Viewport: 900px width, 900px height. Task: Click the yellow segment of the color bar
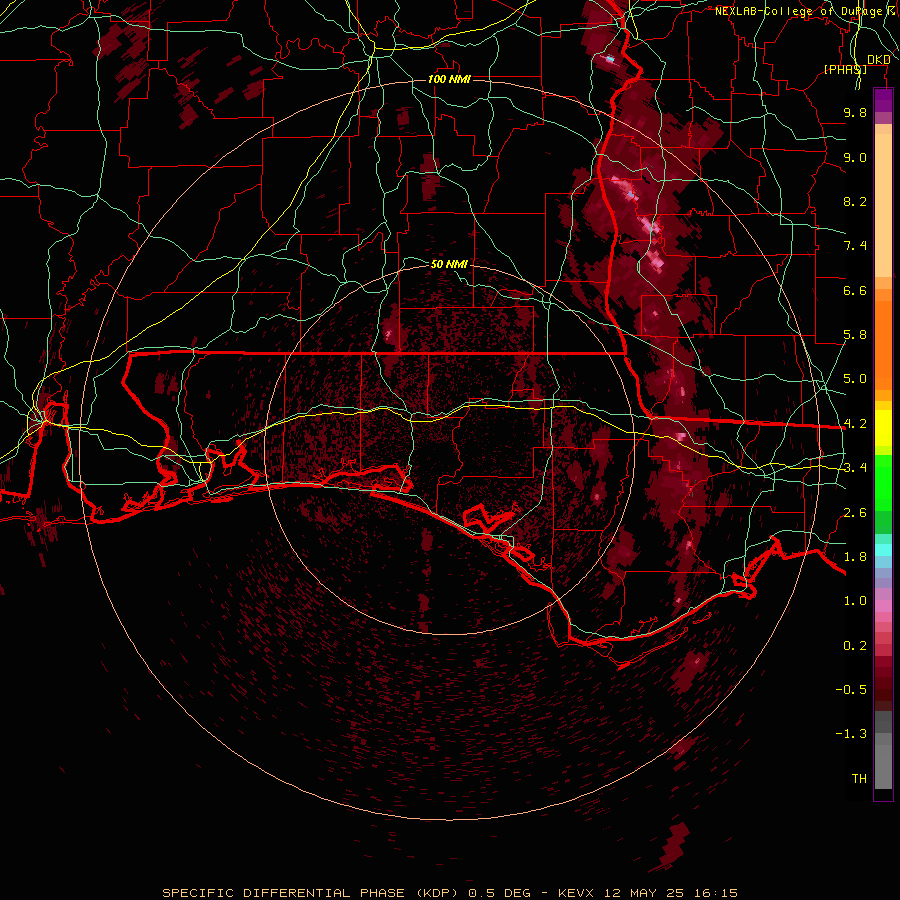click(x=883, y=428)
